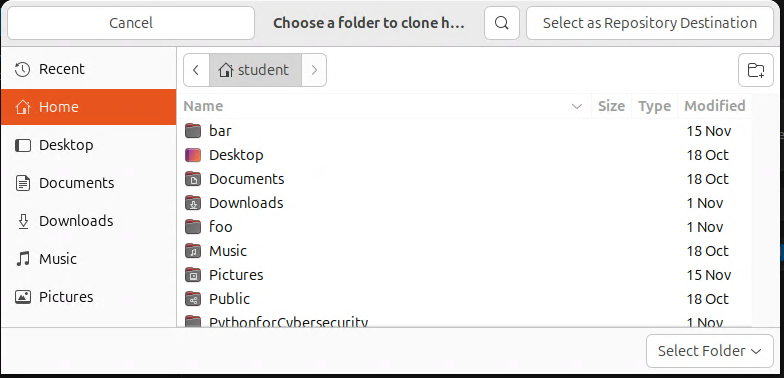
Task: Go forward with the right chevron
Action: [x=314, y=70]
